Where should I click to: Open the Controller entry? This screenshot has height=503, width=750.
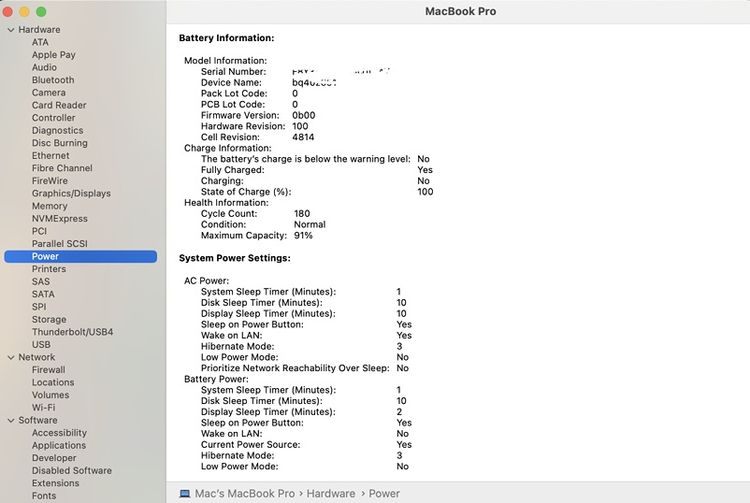(x=54, y=118)
